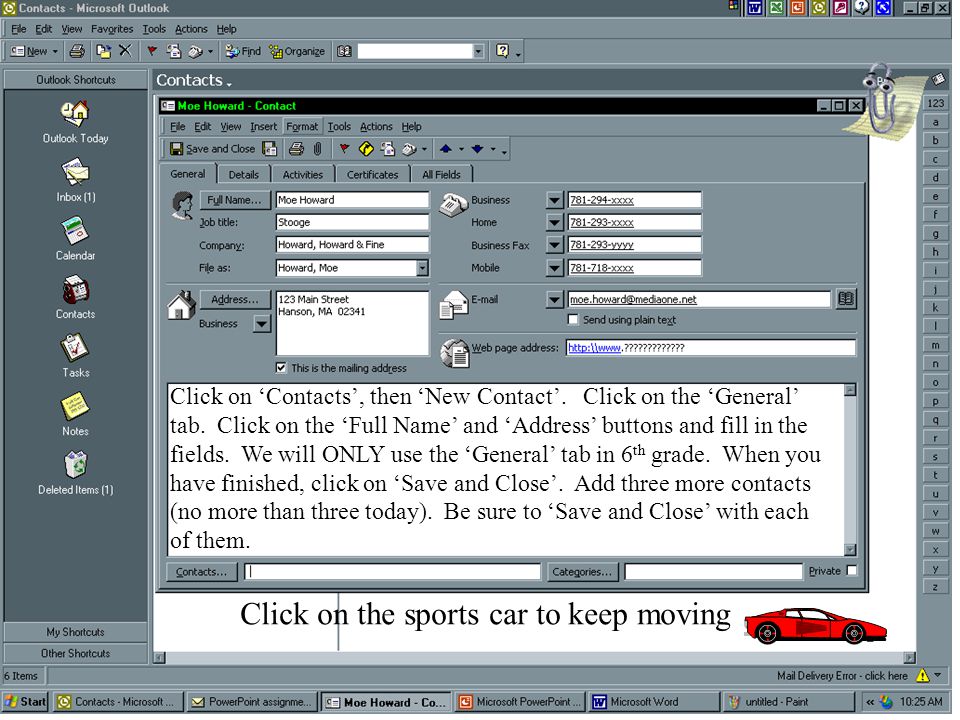This screenshot has width=960, height=720.
Task: Click the Previous Item up arrow icon
Action: click(x=446, y=149)
